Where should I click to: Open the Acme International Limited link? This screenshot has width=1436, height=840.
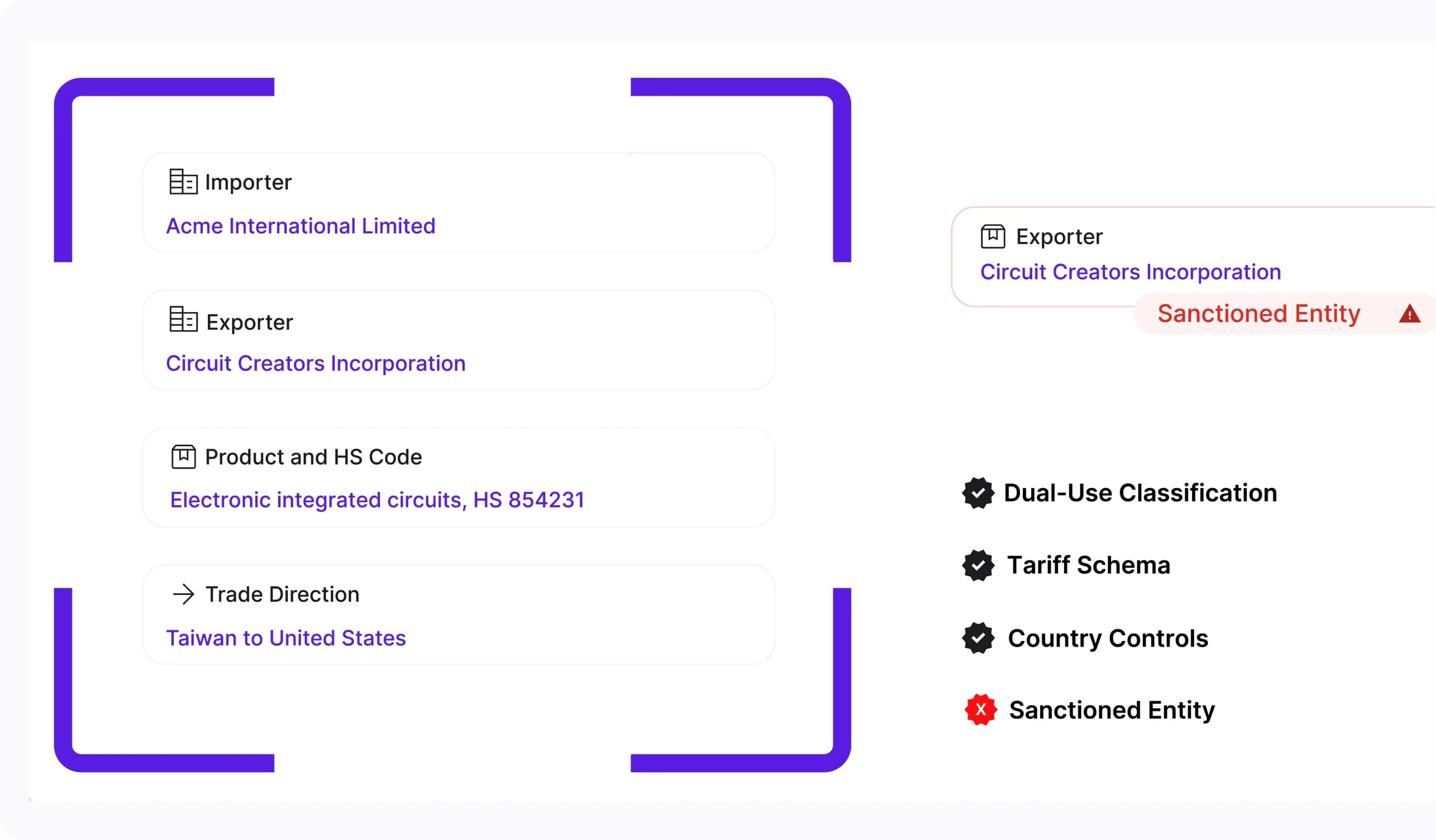tap(301, 226)
